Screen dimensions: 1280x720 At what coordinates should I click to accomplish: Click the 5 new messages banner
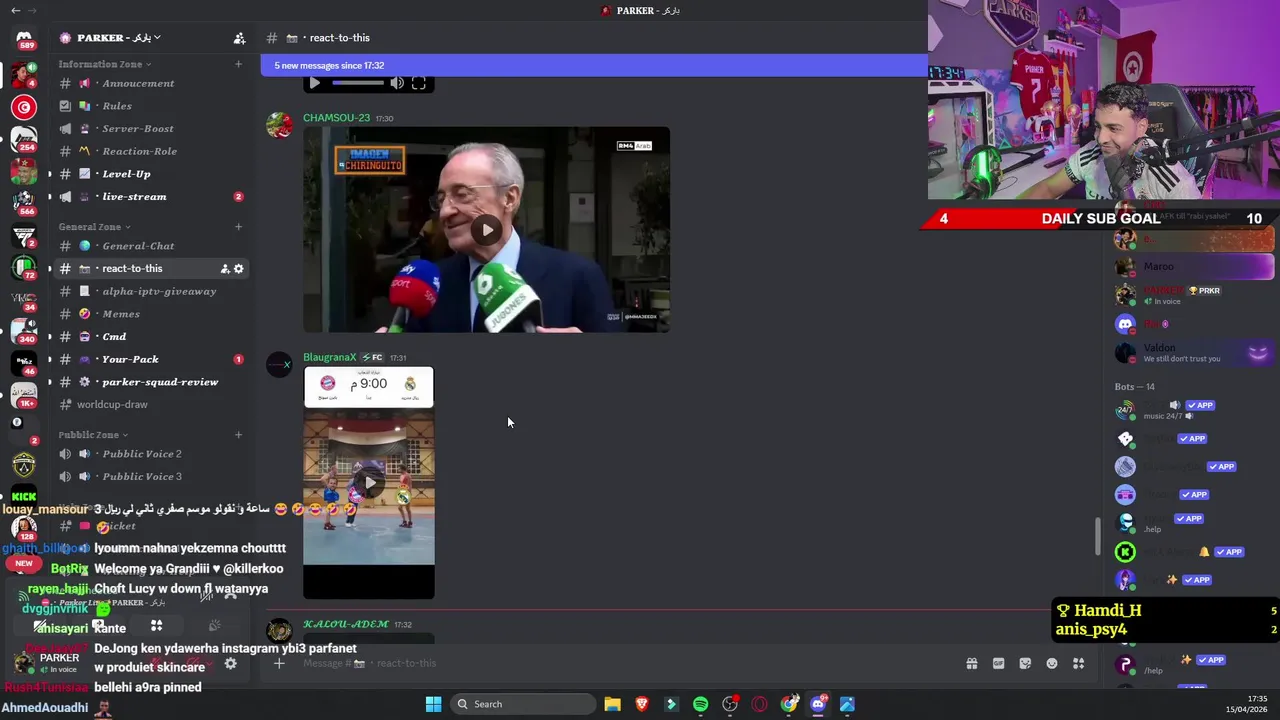594,65
